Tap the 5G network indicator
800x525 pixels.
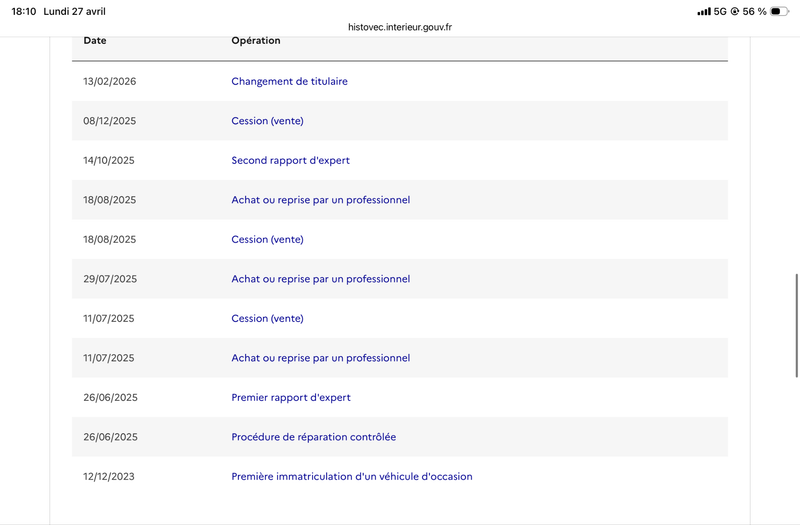point(720,11)
